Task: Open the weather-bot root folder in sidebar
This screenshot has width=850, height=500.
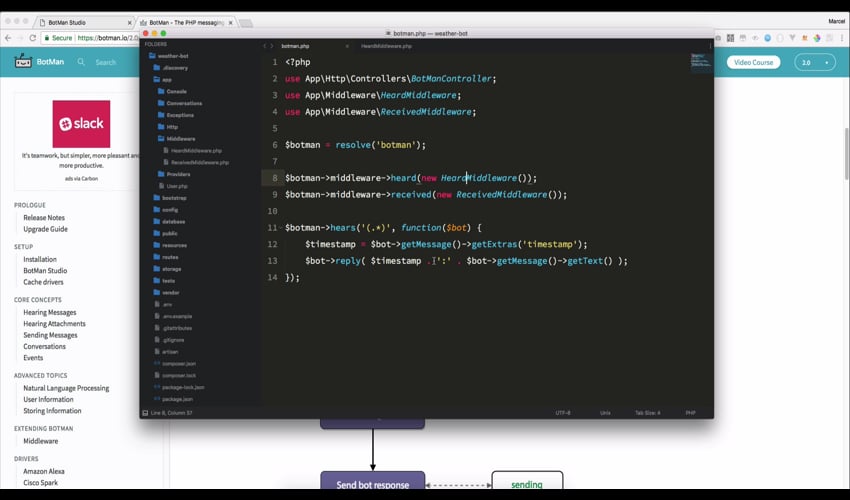Action: [x=169, y=56]
